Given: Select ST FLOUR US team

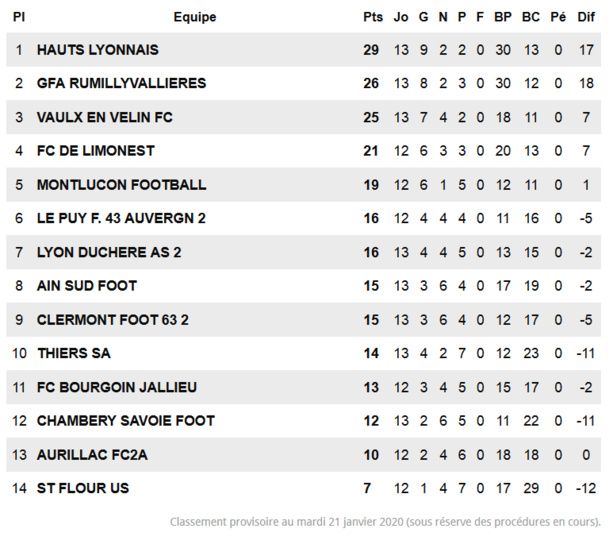Looking at the screenshot, I should coord(83,489).
